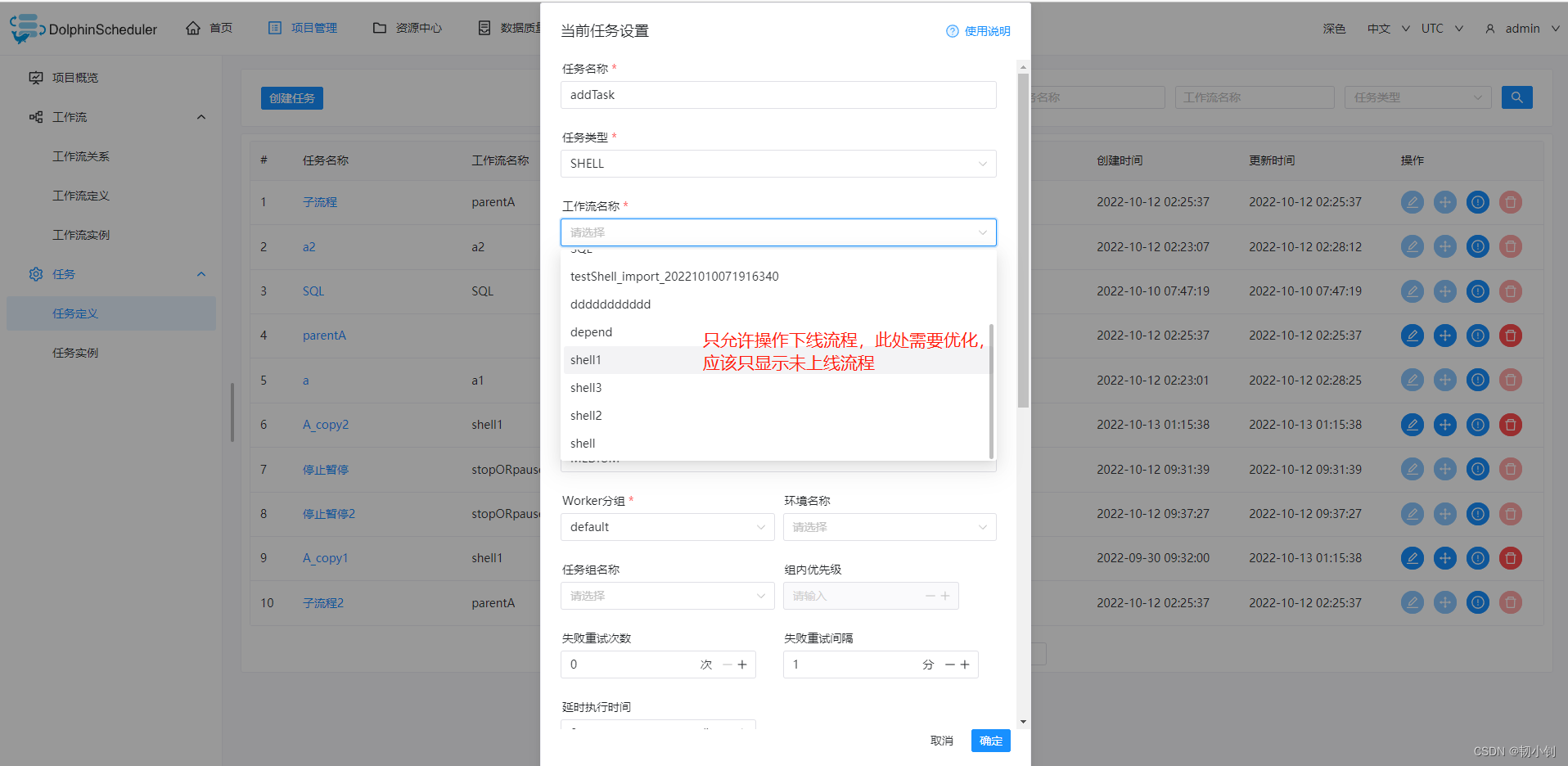
Task: Click the admin user icon
Action: tap(1489, 29)
